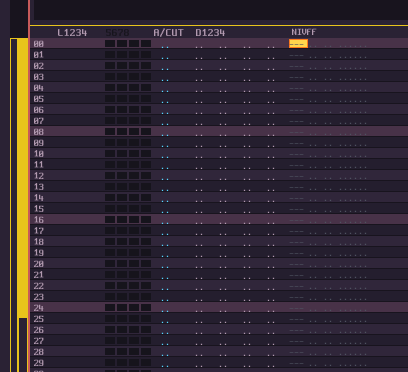Toggle channel 5 box in row 28
408x372 pixels.
[x=110, y=351]
